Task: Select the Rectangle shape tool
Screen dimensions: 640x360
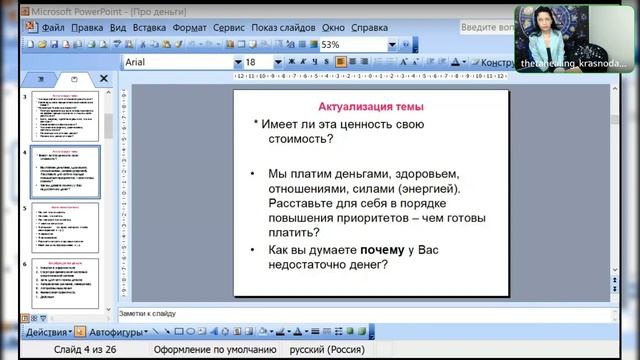Action: 179,332
